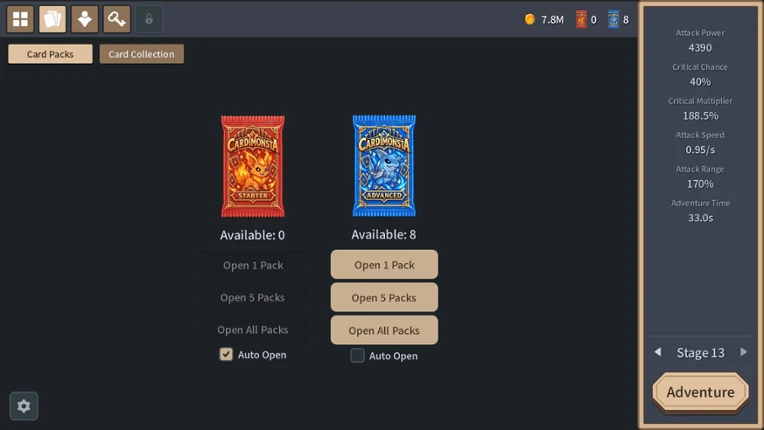Click disabled Starter Open 1 Pack
This screenshot has width=764, height=430.
click(253, 265)
